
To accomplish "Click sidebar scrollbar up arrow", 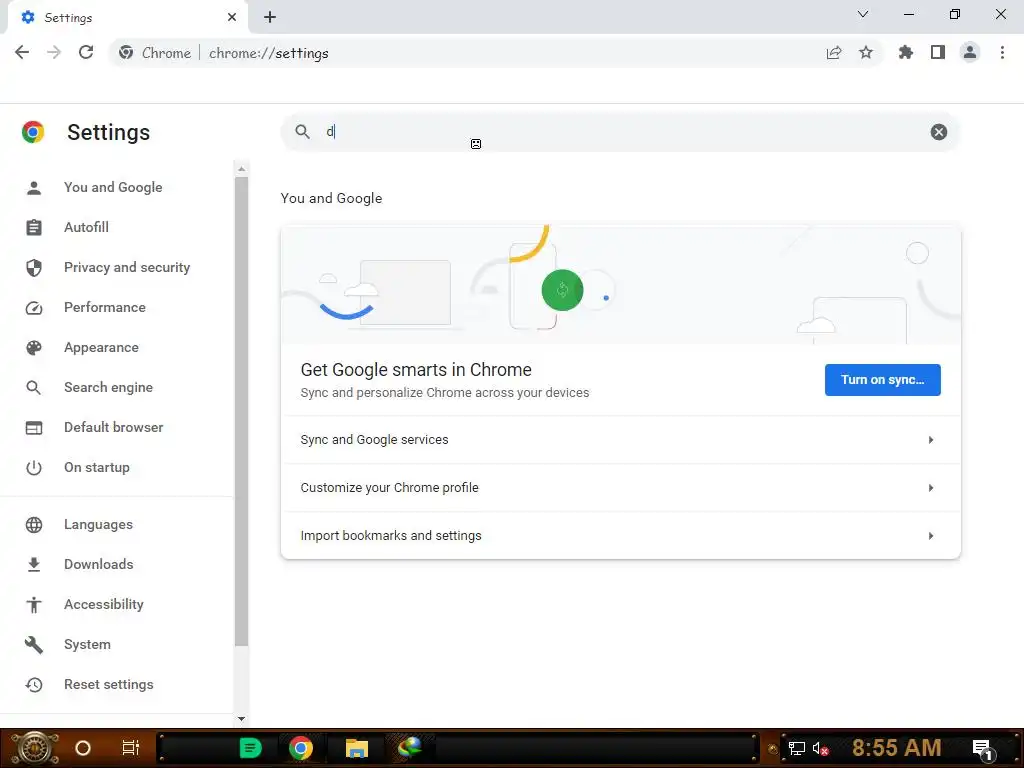I will (242, 169).
